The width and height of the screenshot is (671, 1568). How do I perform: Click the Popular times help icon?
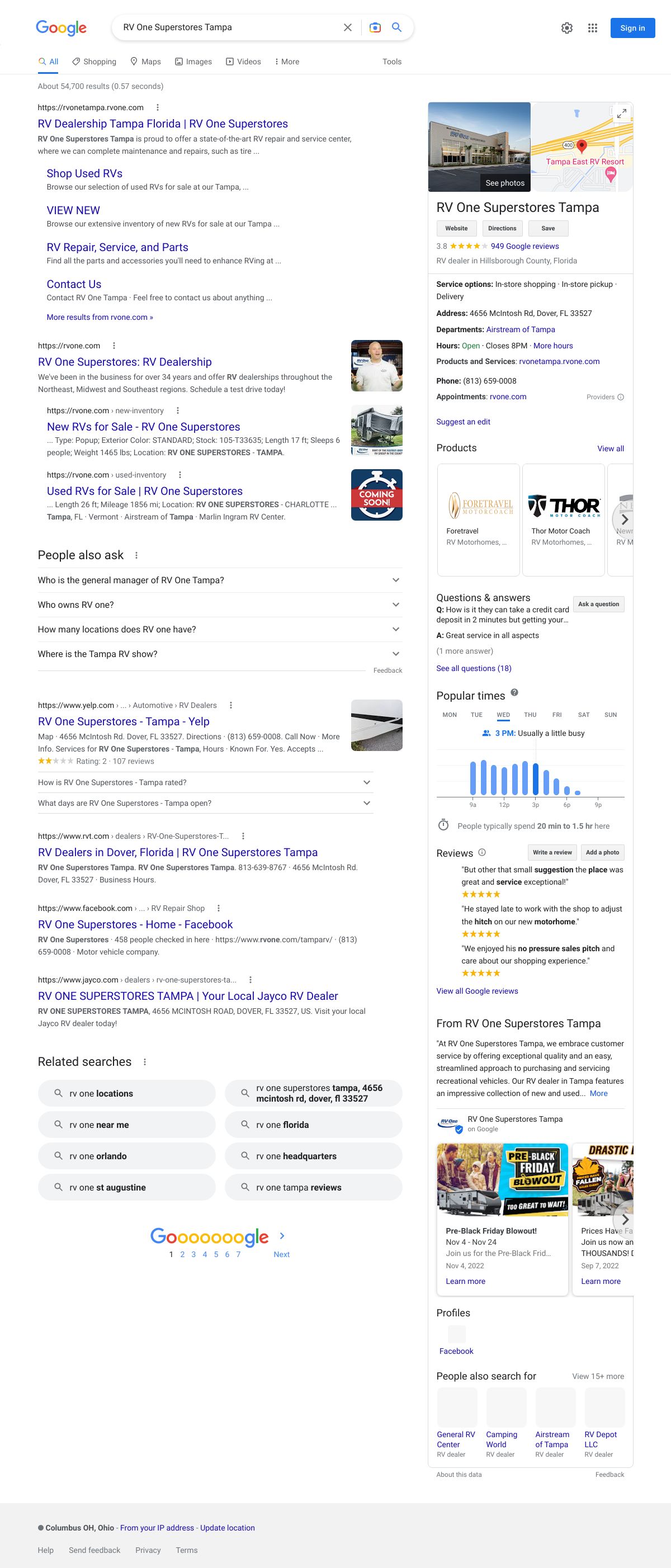point(514,693)
